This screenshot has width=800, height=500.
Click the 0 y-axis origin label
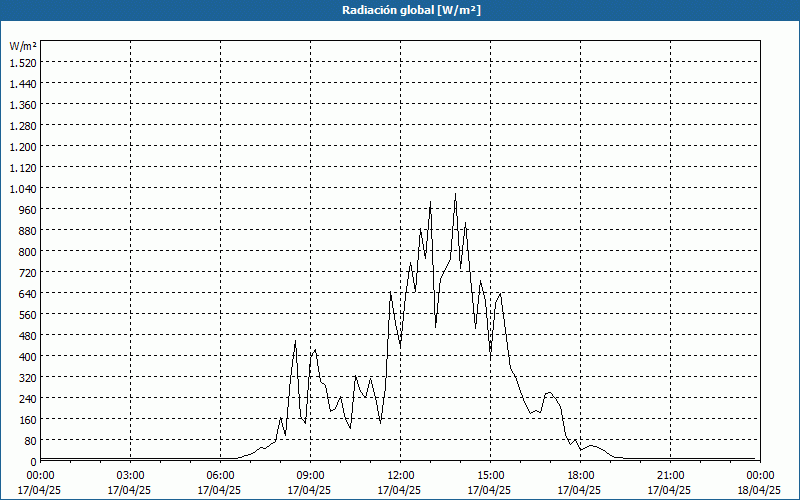click(x=34, y=462)
